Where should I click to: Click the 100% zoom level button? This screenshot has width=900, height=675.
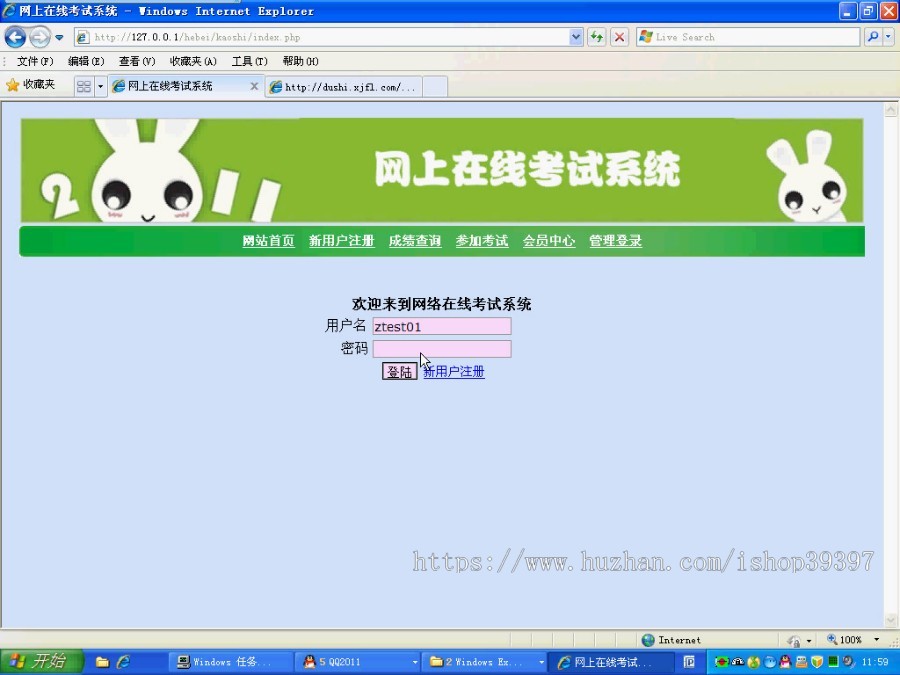844,639
